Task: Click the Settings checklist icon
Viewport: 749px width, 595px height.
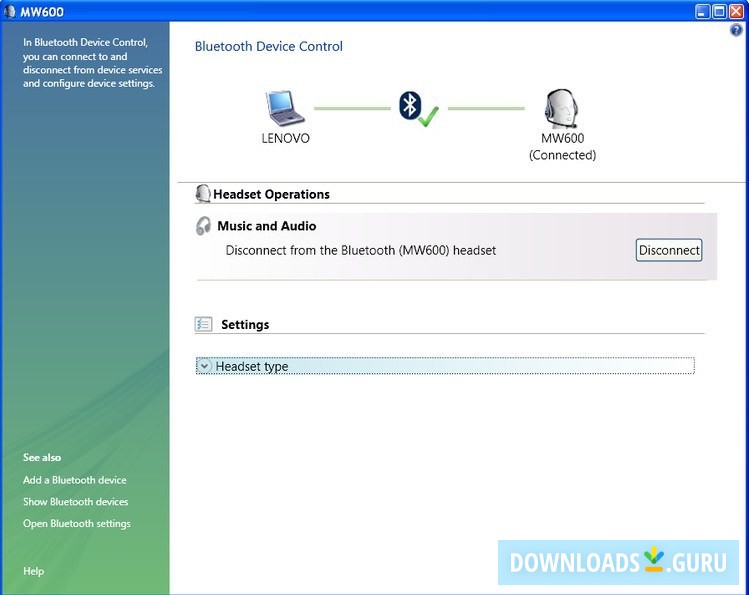Action: 203,324
